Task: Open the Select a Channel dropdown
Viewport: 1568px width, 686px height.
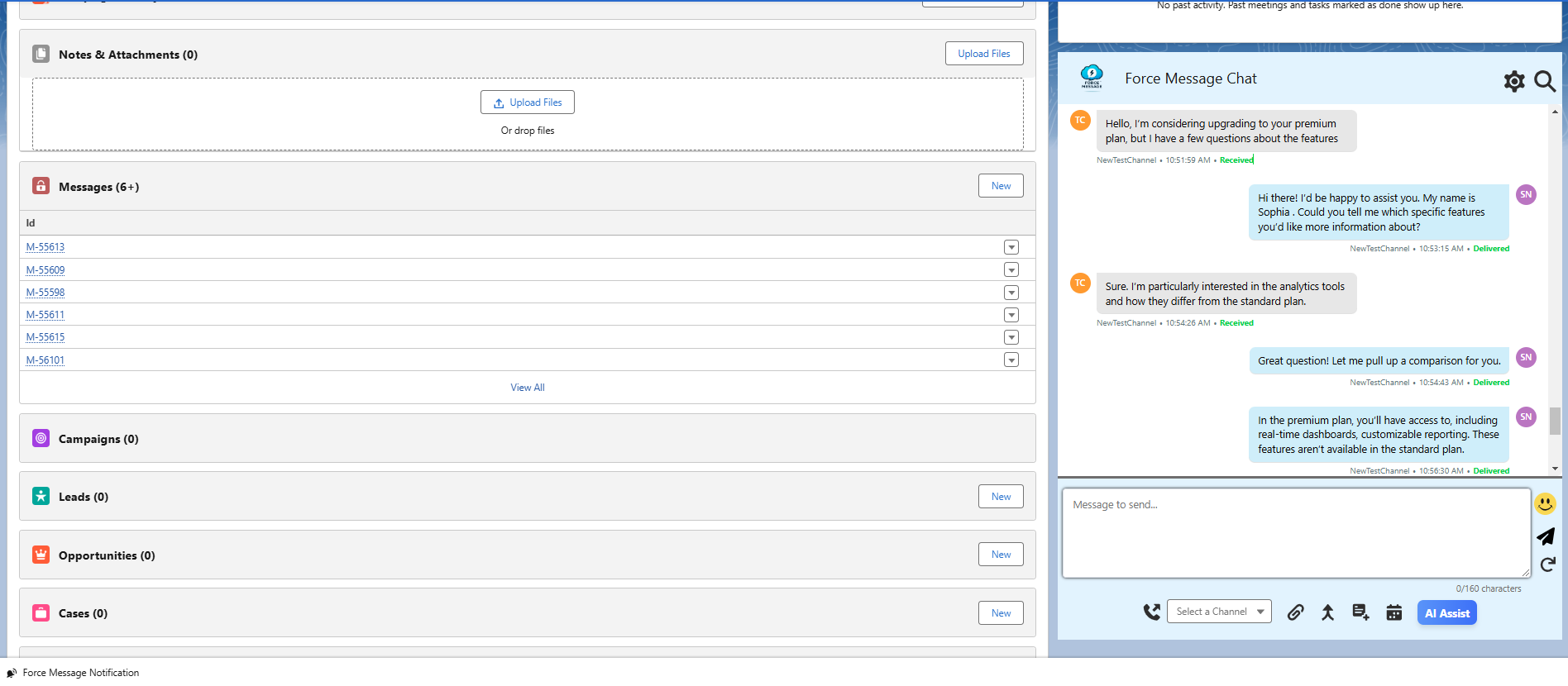Action: [1219, 612]
